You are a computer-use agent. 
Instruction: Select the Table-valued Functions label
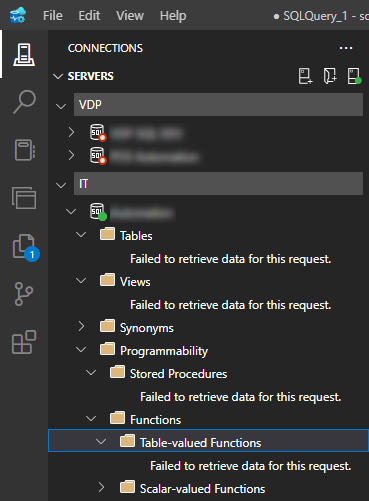click(x=200, y=443)
